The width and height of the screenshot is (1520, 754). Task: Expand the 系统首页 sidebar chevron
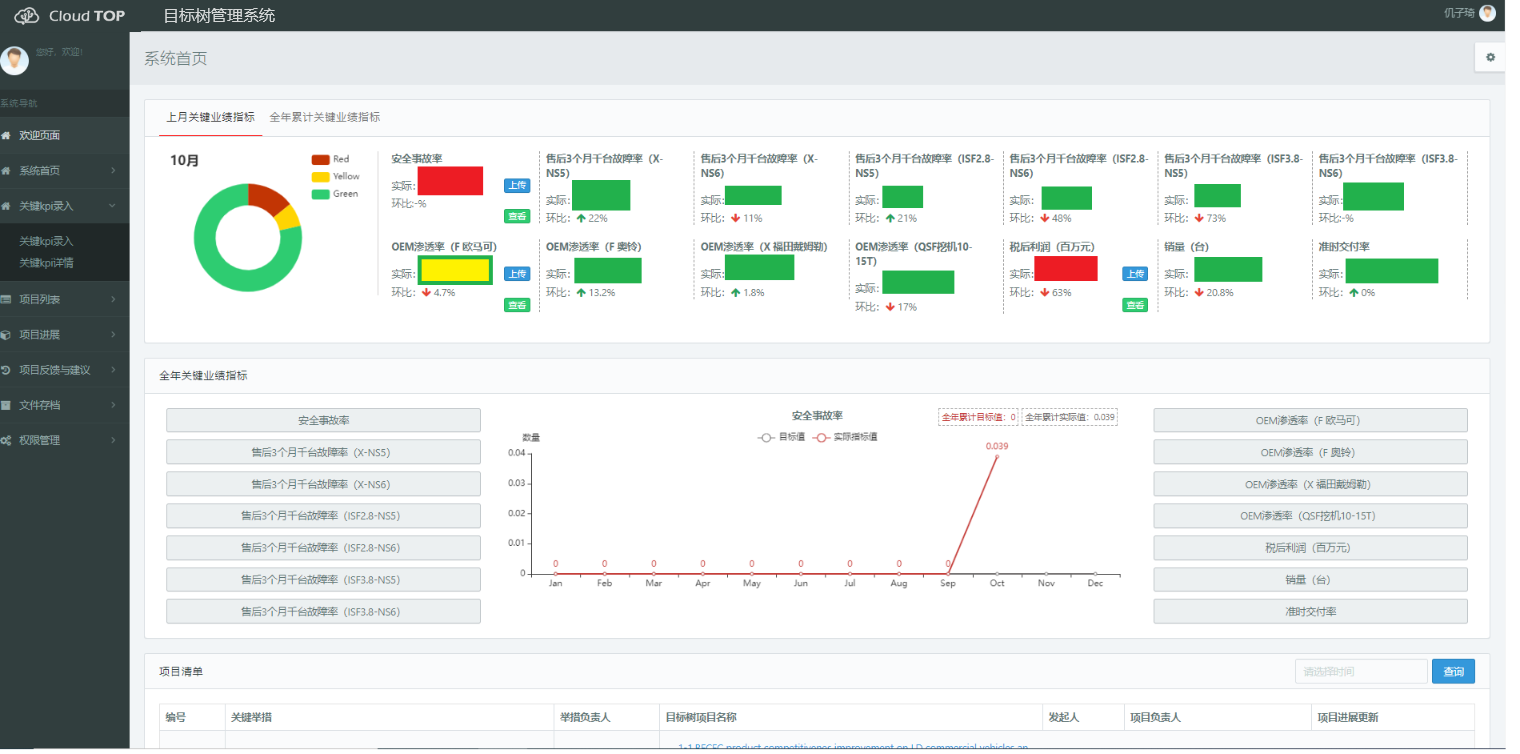pyautogui.click(x=113, y=170)
